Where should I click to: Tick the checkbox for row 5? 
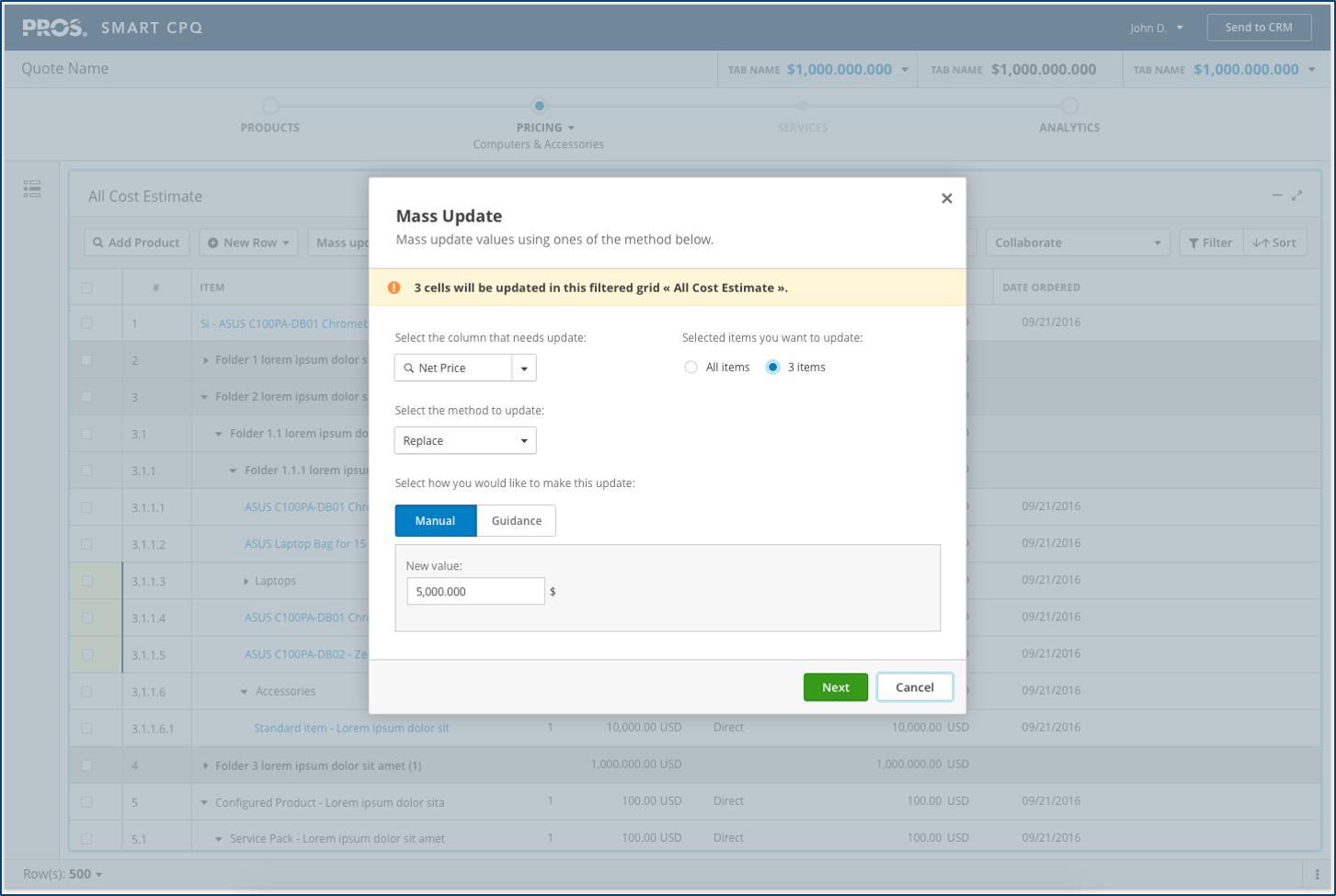pos(86,802)
